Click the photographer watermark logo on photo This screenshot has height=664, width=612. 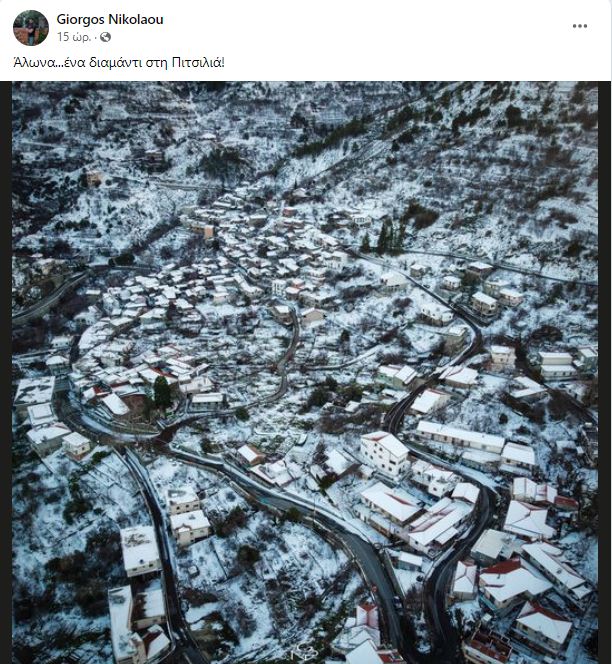click(303, 652)
